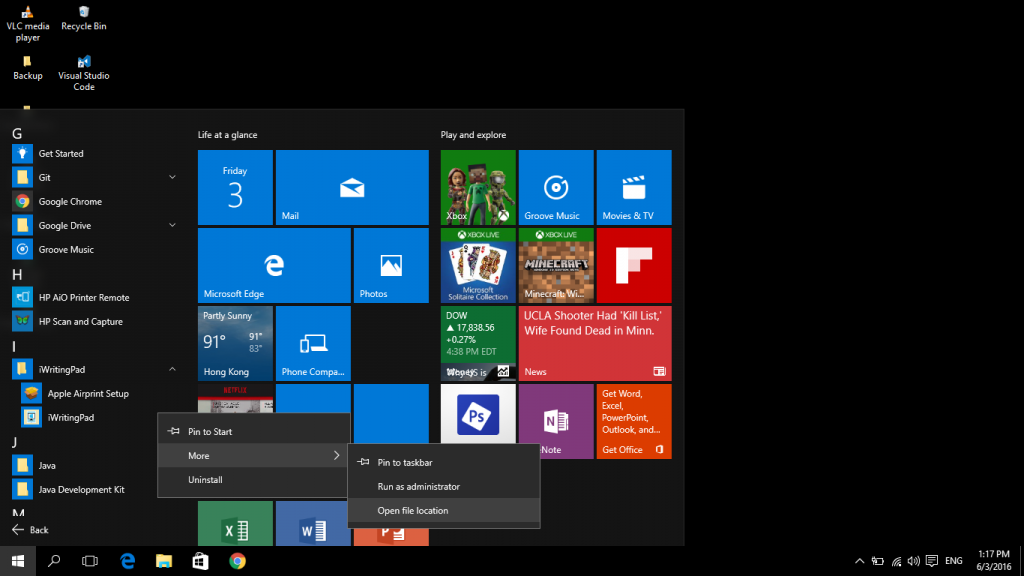
Task: Click Uninstall in the context menu
Action: tap(205, 480)
